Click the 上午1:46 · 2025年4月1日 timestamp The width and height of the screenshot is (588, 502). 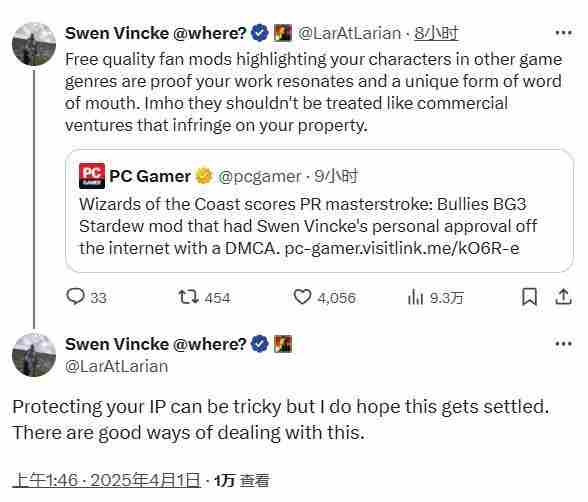[107, 480]
